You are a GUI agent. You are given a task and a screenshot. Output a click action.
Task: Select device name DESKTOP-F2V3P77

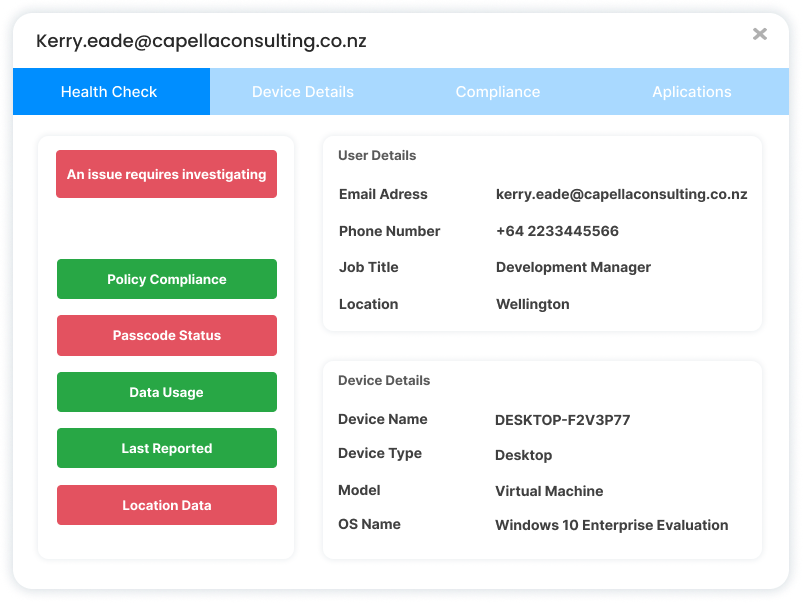click(562, 420)
